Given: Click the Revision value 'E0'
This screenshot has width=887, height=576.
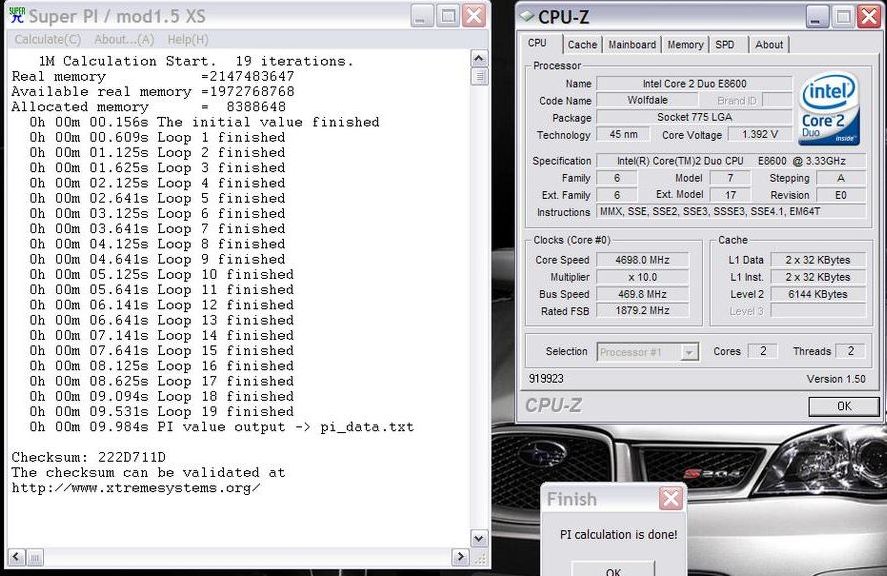Looking at the screenshot, I should tap(841, 195).
